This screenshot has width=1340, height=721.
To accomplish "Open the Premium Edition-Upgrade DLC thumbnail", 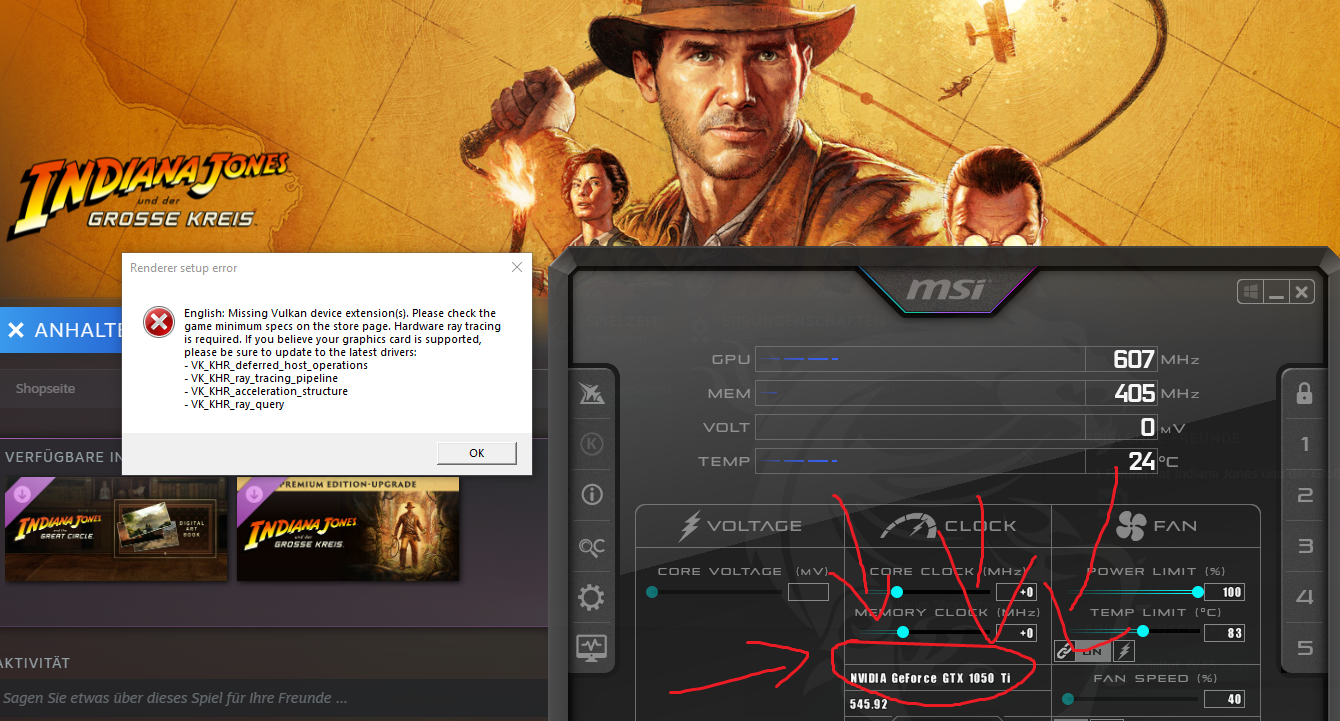I will tap(348, 529).
